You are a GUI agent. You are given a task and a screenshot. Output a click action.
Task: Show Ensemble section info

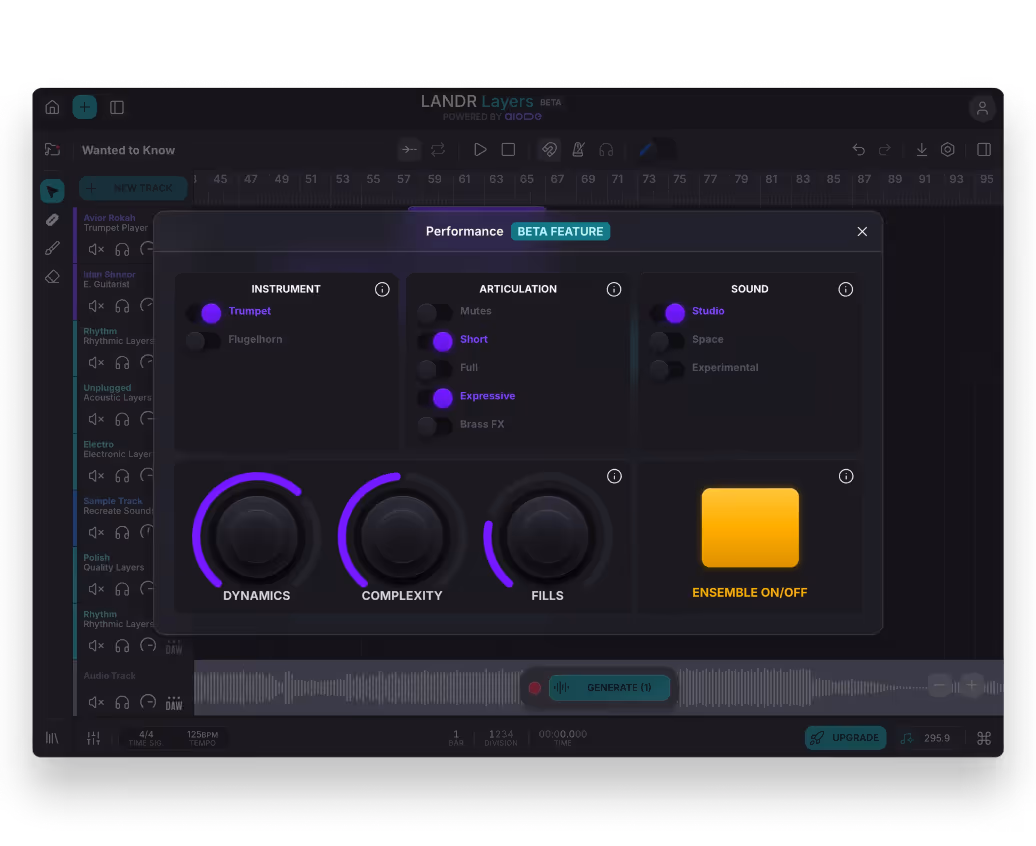[x=846, y=476]
